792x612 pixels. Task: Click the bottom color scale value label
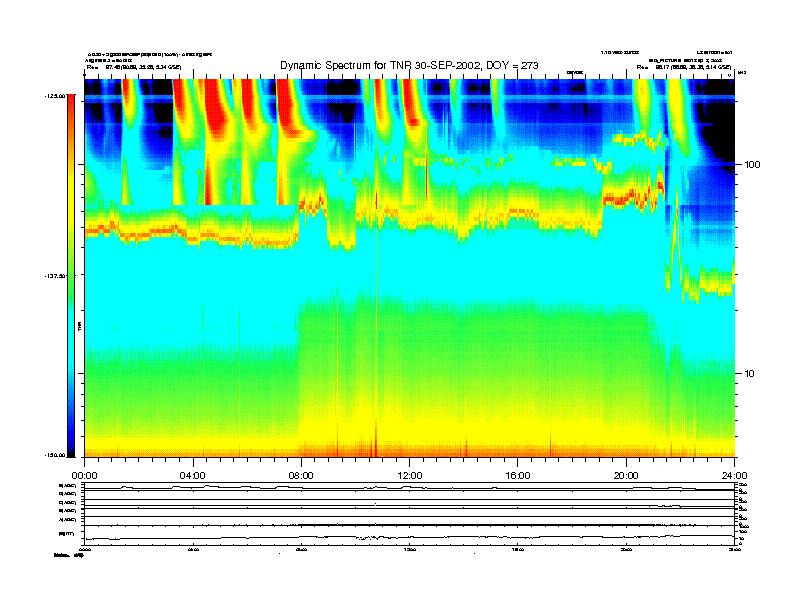pos(55,455)
